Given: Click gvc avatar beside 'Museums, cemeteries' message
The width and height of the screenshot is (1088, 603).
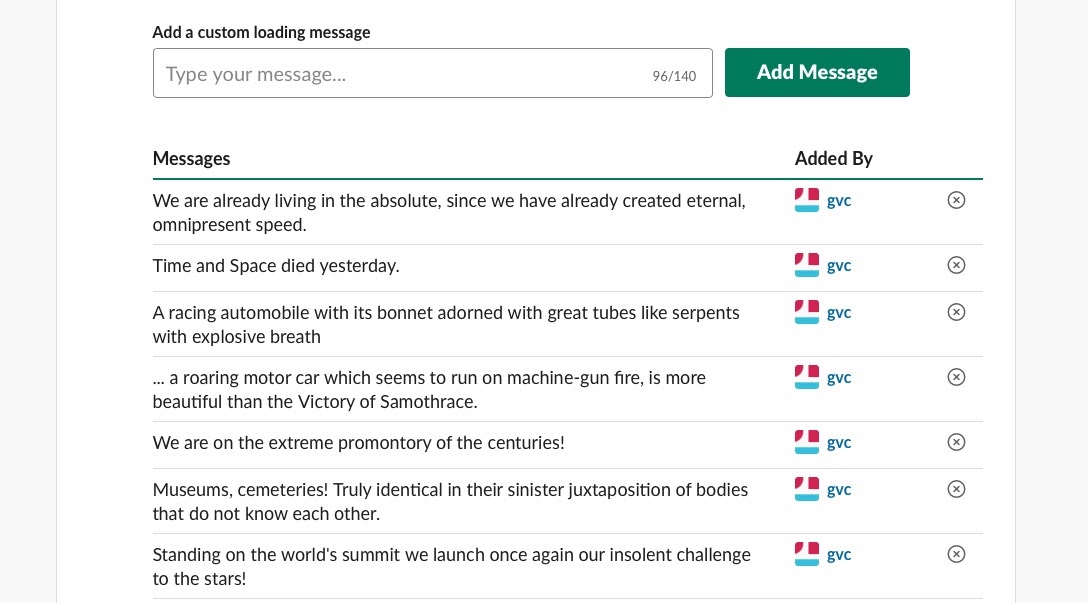Looking at the screenshot, I should tap(806, 489).
